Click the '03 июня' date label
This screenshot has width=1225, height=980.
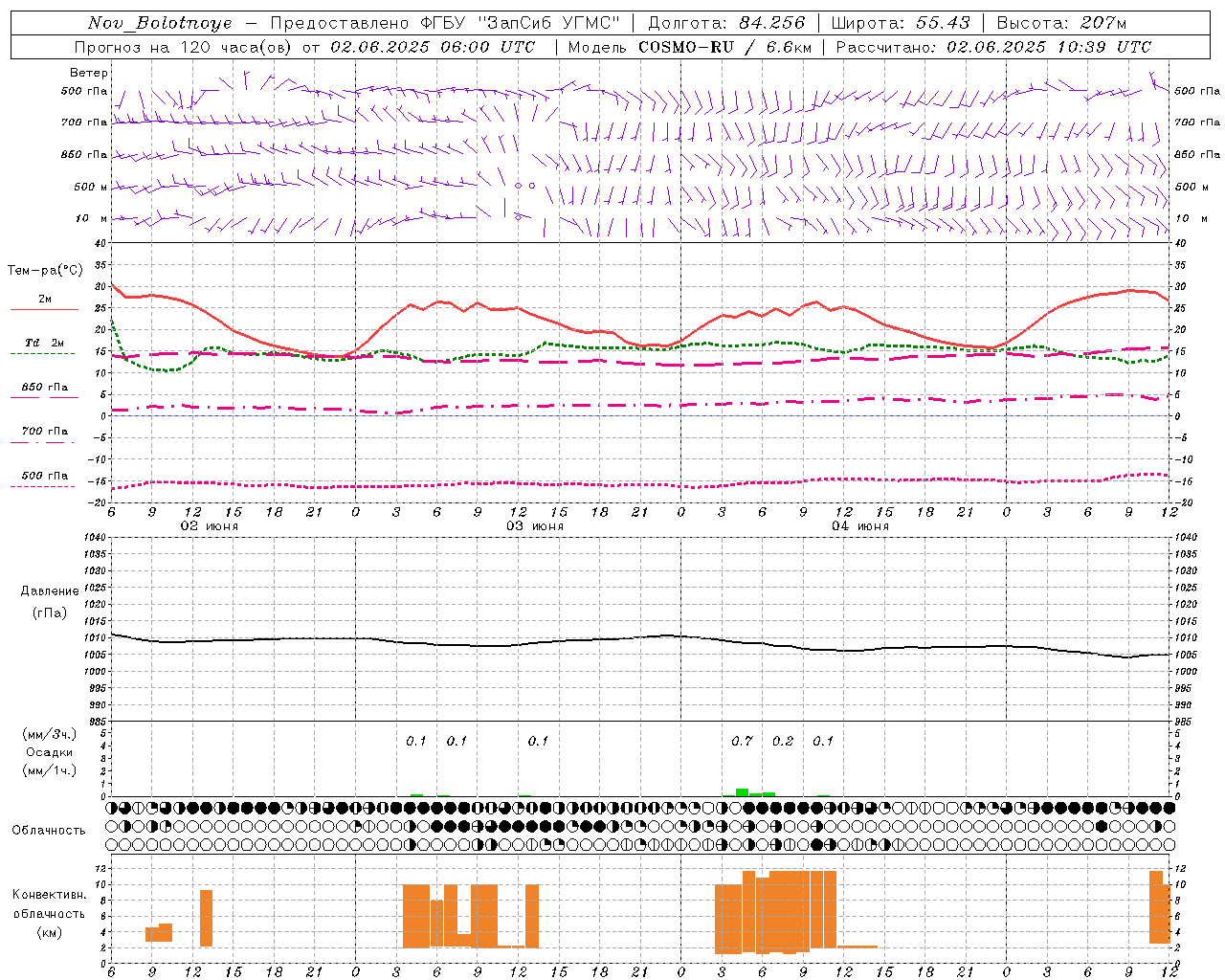tap(536, 526)
